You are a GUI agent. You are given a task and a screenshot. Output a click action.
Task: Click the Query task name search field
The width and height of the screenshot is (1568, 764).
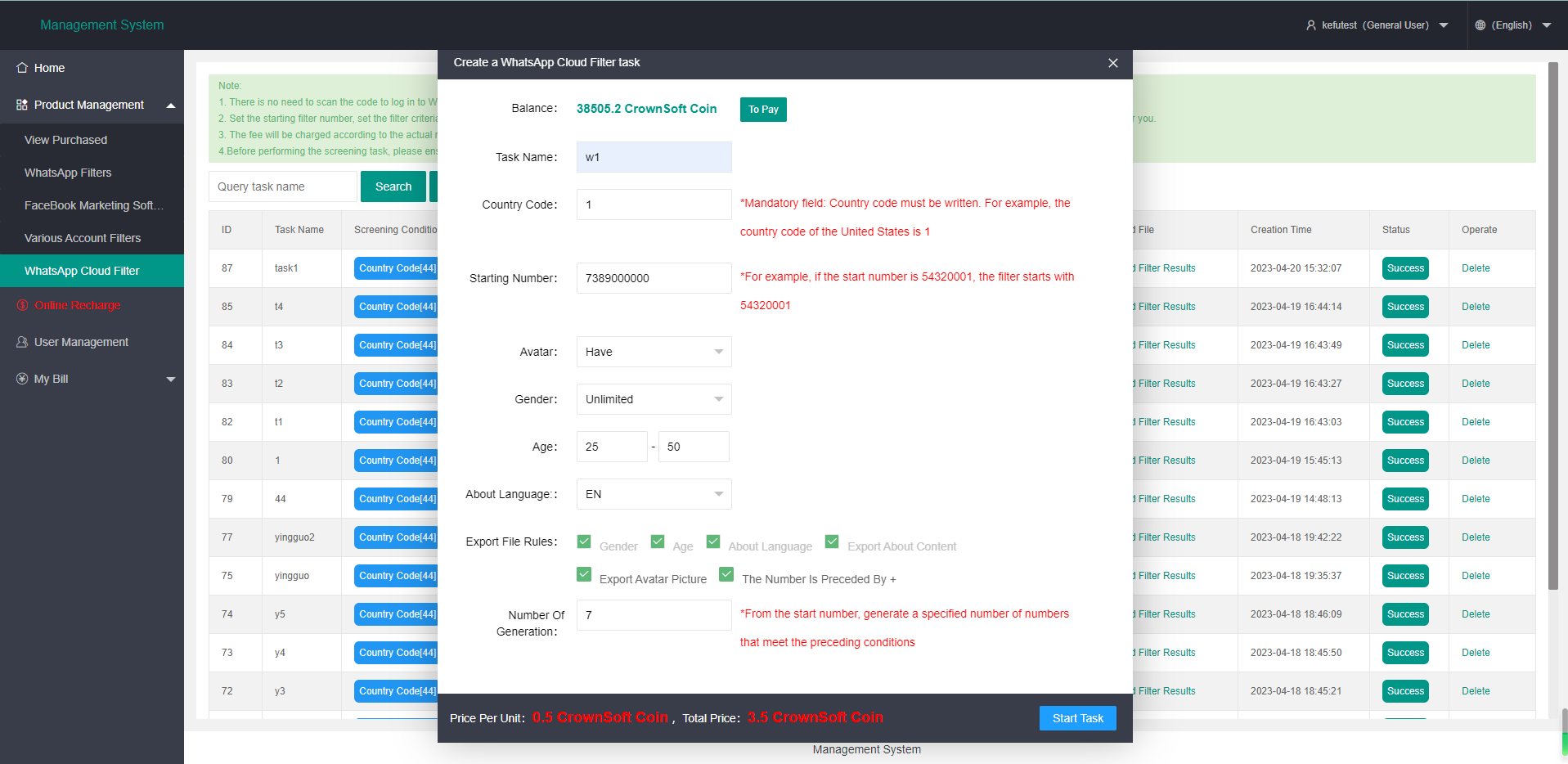click(283, 187)
